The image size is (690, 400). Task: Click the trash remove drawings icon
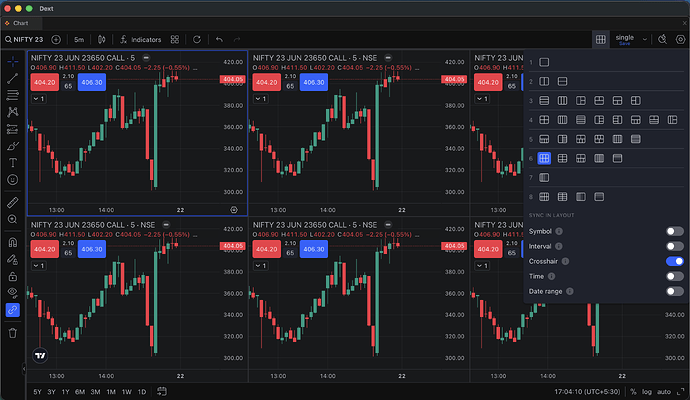point(12,333)
